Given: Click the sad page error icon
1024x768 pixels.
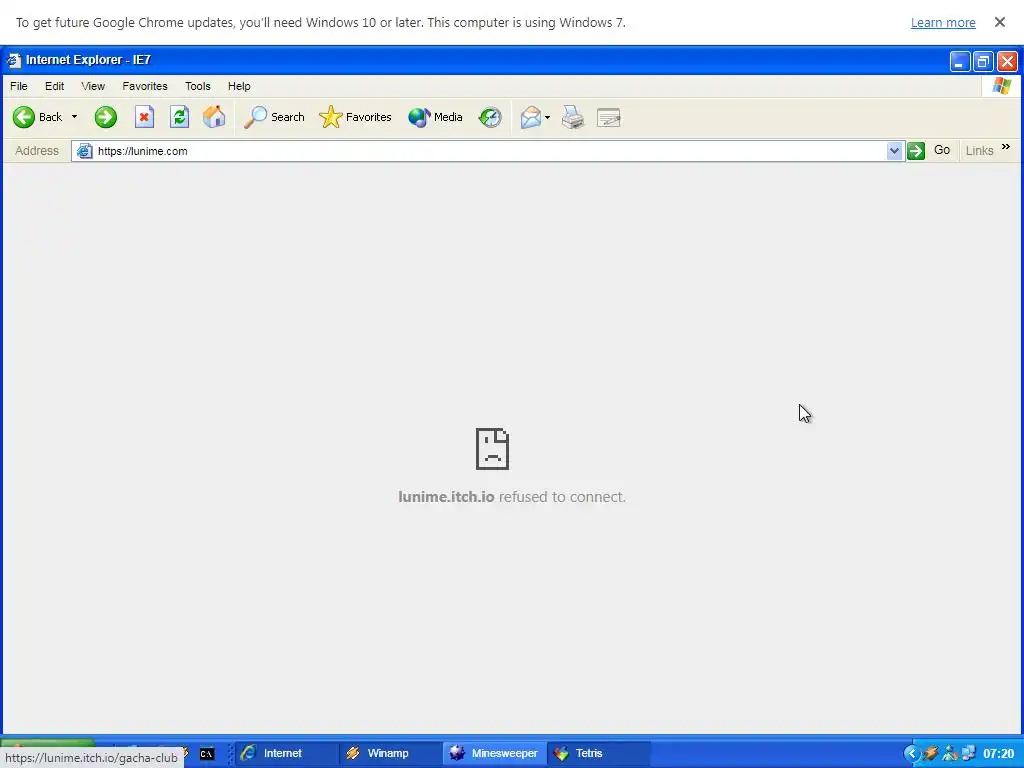Looking at the screenshot, I should (492, 449).
